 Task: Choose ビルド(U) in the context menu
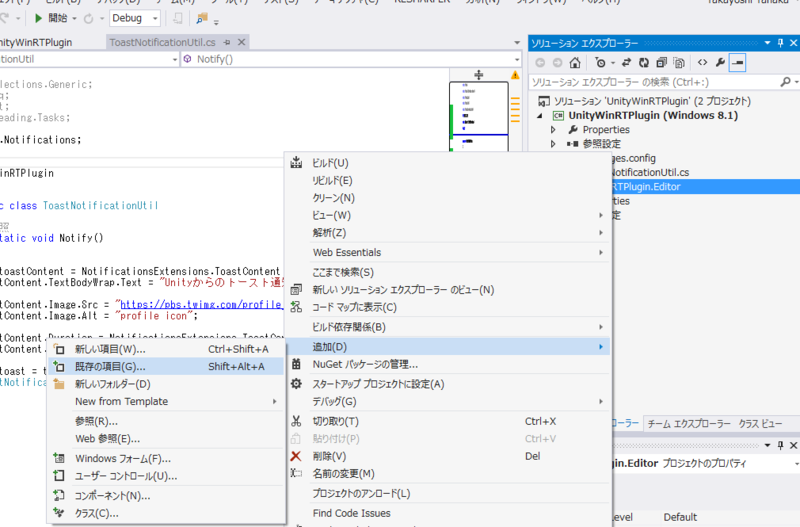(331, 163)
